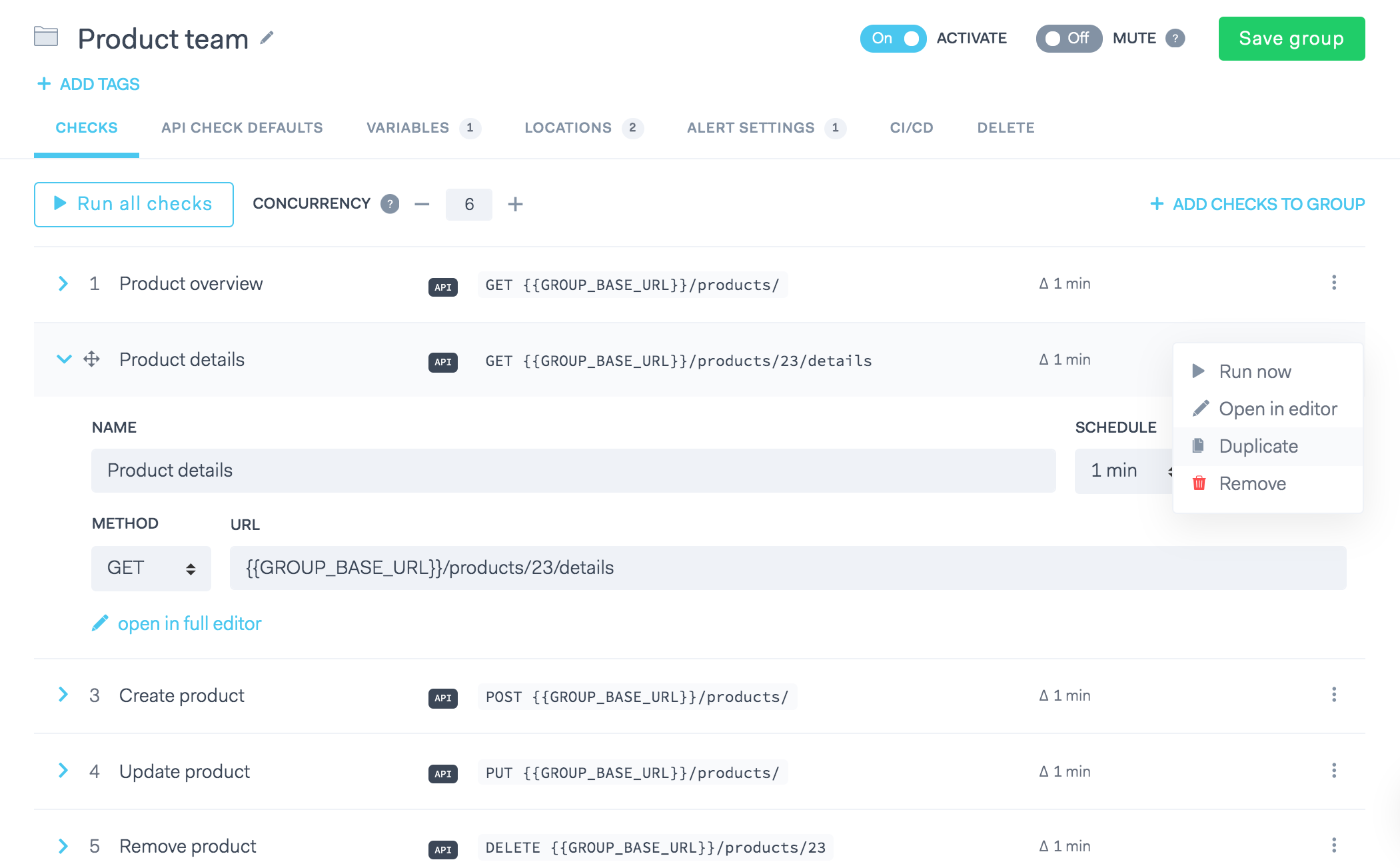Image resolution: width=1400 pixels, height=868 pixels.
Task: Open three-dot menu for Create product check
Action: click(1333, 695)
